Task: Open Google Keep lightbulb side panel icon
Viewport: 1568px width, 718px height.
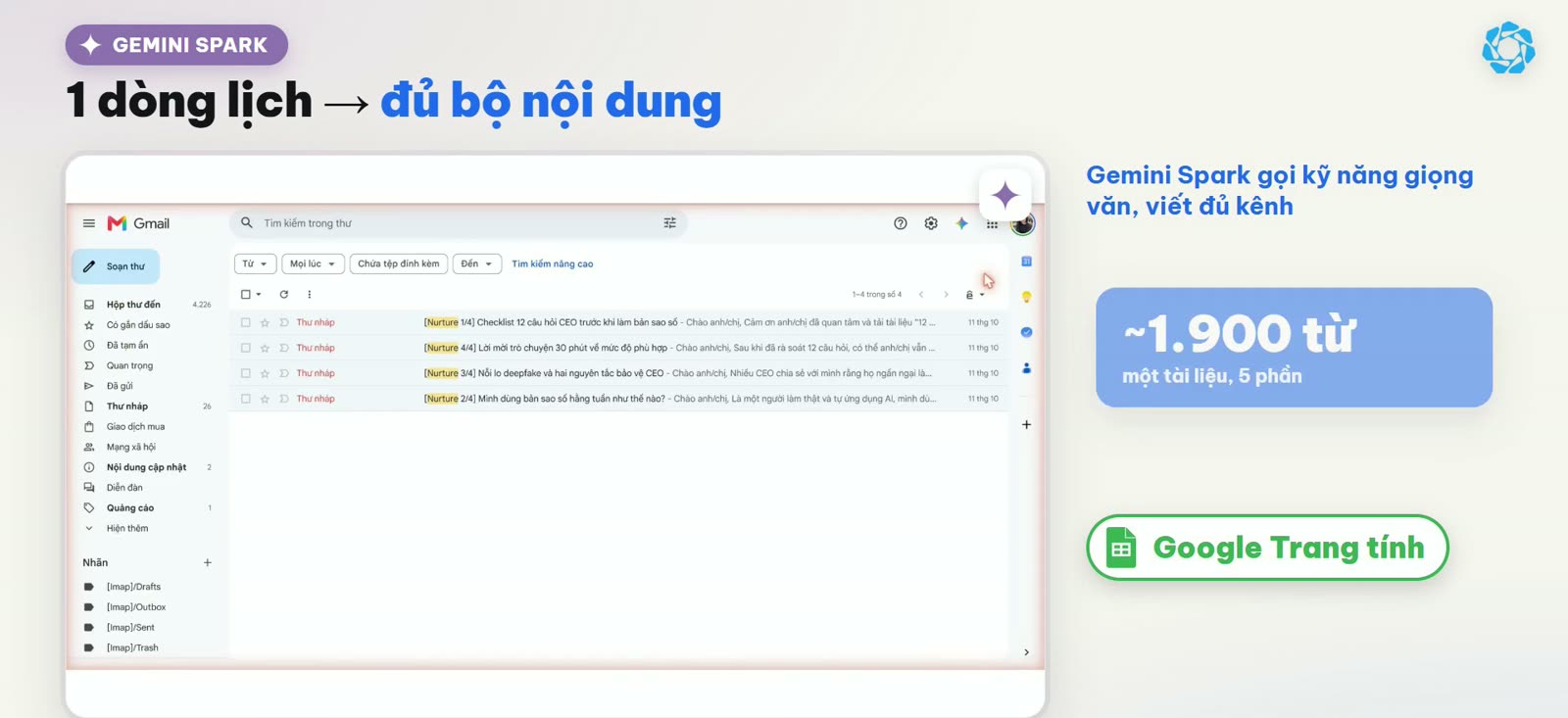Action: pyautogui.click(x=1026, y=297)
